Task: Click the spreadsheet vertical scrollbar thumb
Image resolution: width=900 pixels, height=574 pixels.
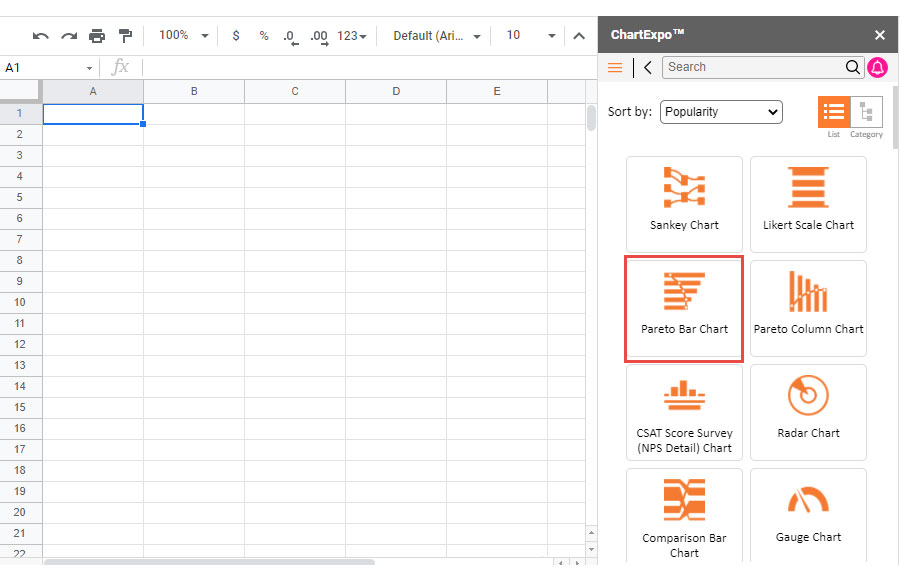Action: 591,118
